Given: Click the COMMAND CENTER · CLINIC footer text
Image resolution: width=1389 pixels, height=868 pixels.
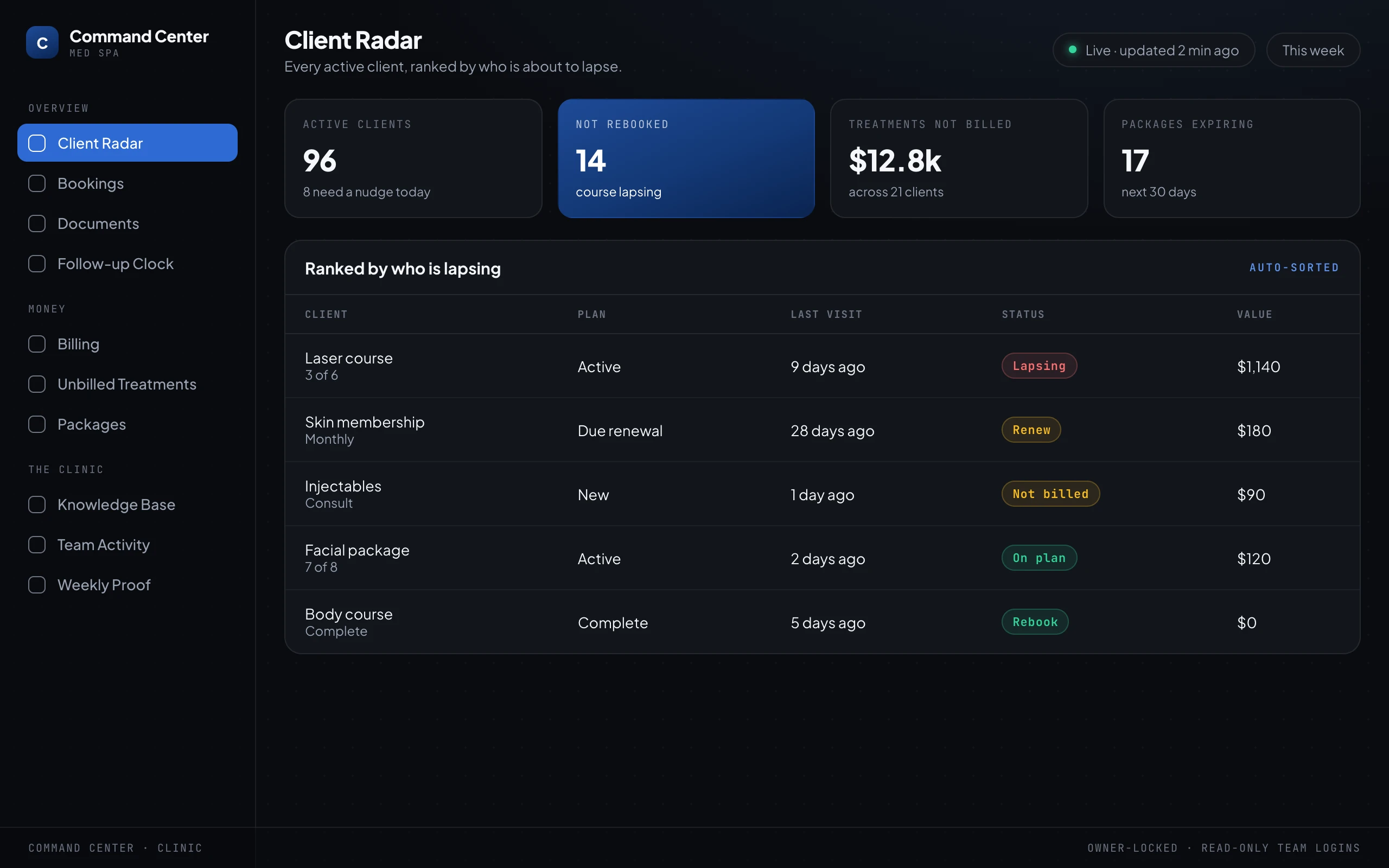Looking at the screenshot, I should tap(116, 848).
